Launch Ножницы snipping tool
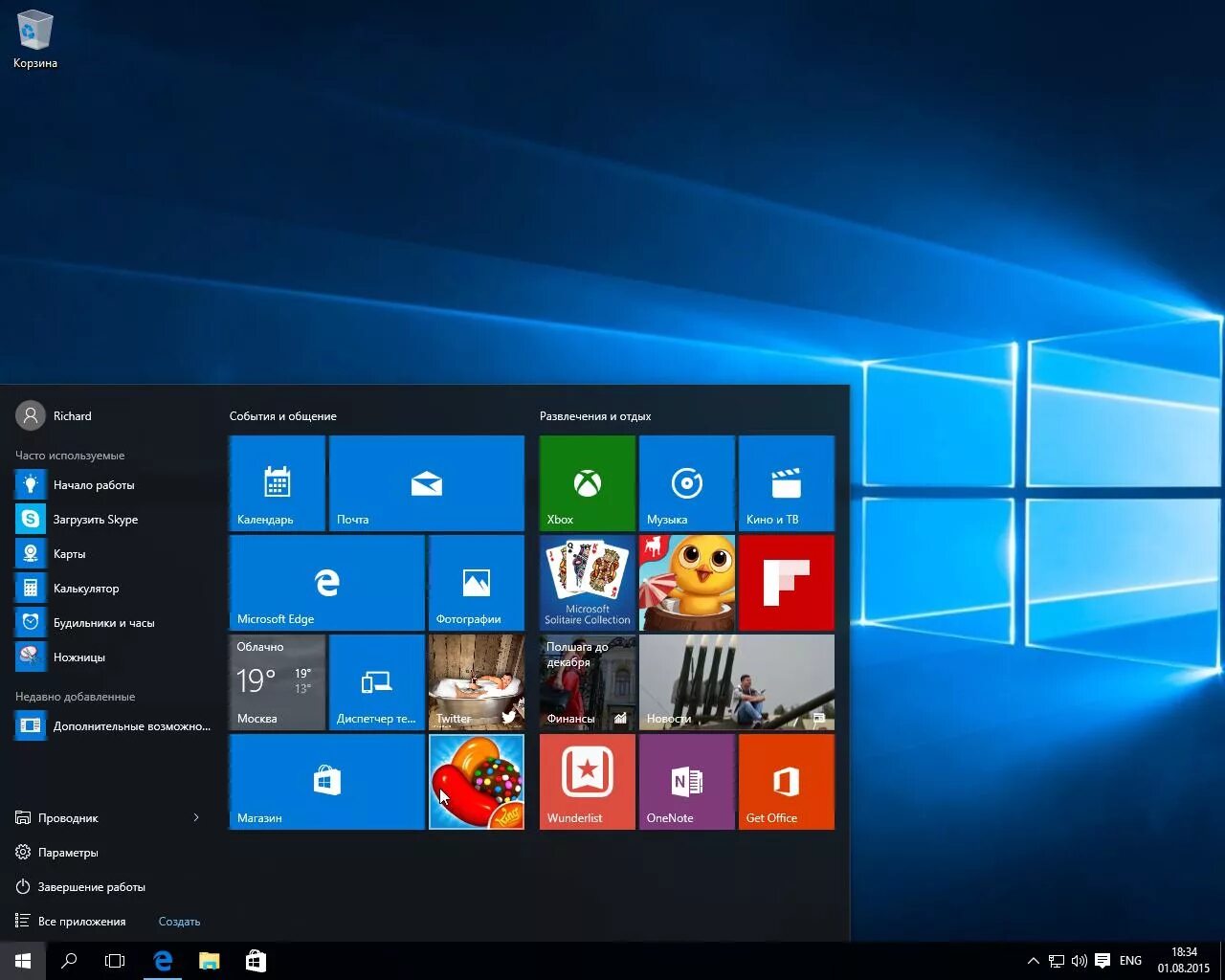1225x980 pixels. pos(113,657)
